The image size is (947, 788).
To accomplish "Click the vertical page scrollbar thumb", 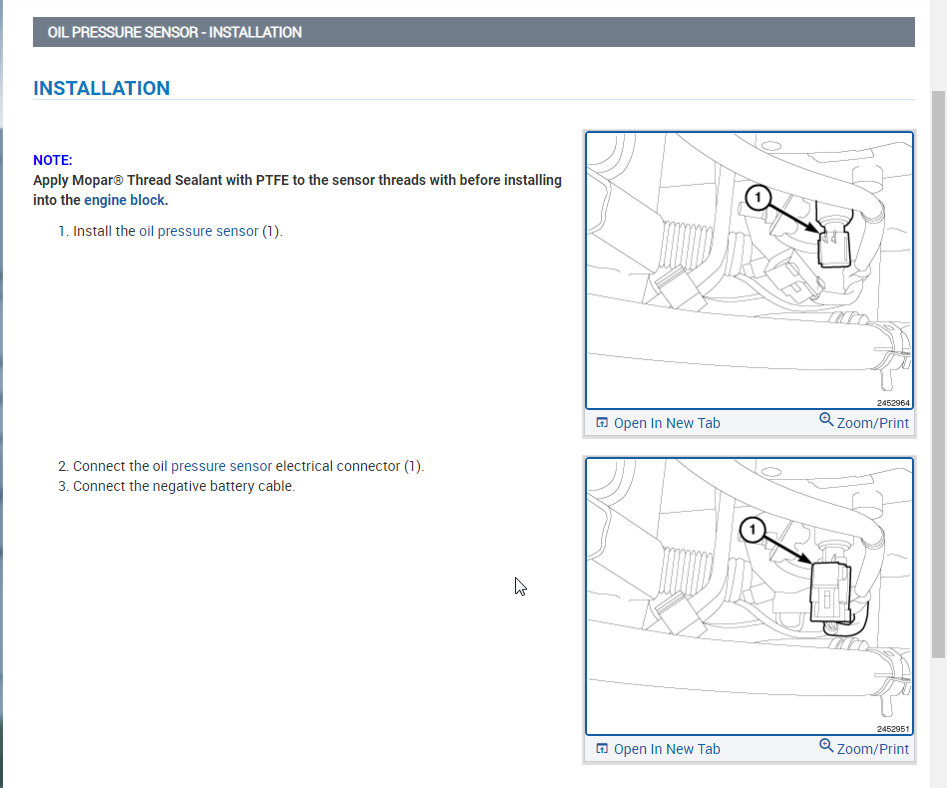I will tap(939, 374).
